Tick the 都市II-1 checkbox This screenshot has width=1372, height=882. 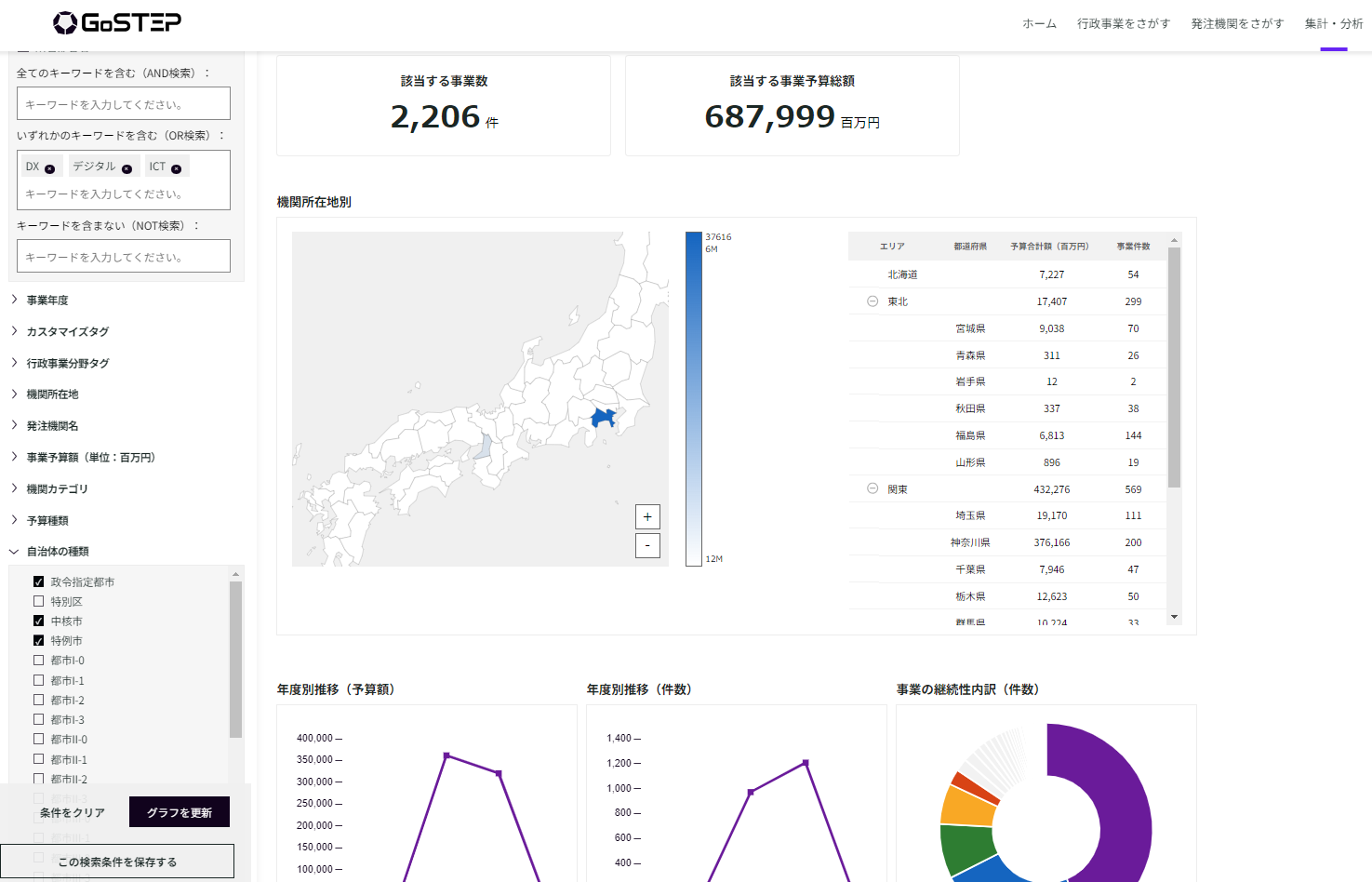[x=38, y=759]
